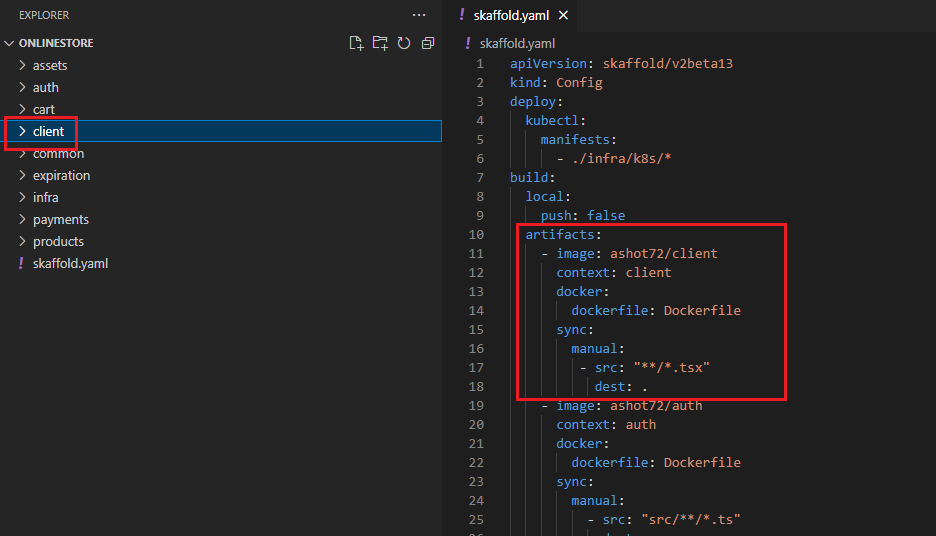936x536 pixels.
Task: Collapse all folders in Explorer
Action: (x=428, y=43)
